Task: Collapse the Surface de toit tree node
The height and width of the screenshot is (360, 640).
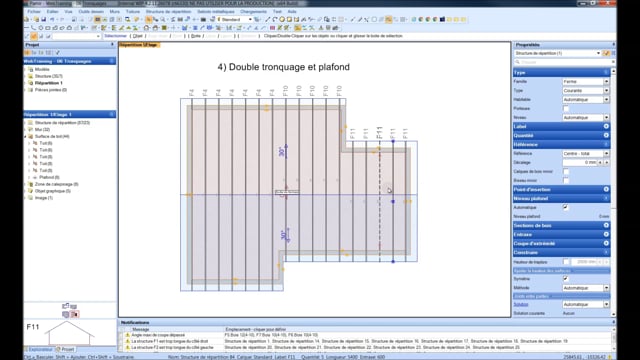Action: point(25,136)
